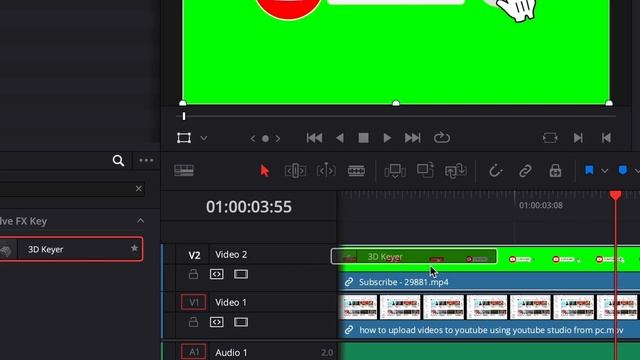
Task: Click the Video 2 track name
Action: click(x=231, y=255)
